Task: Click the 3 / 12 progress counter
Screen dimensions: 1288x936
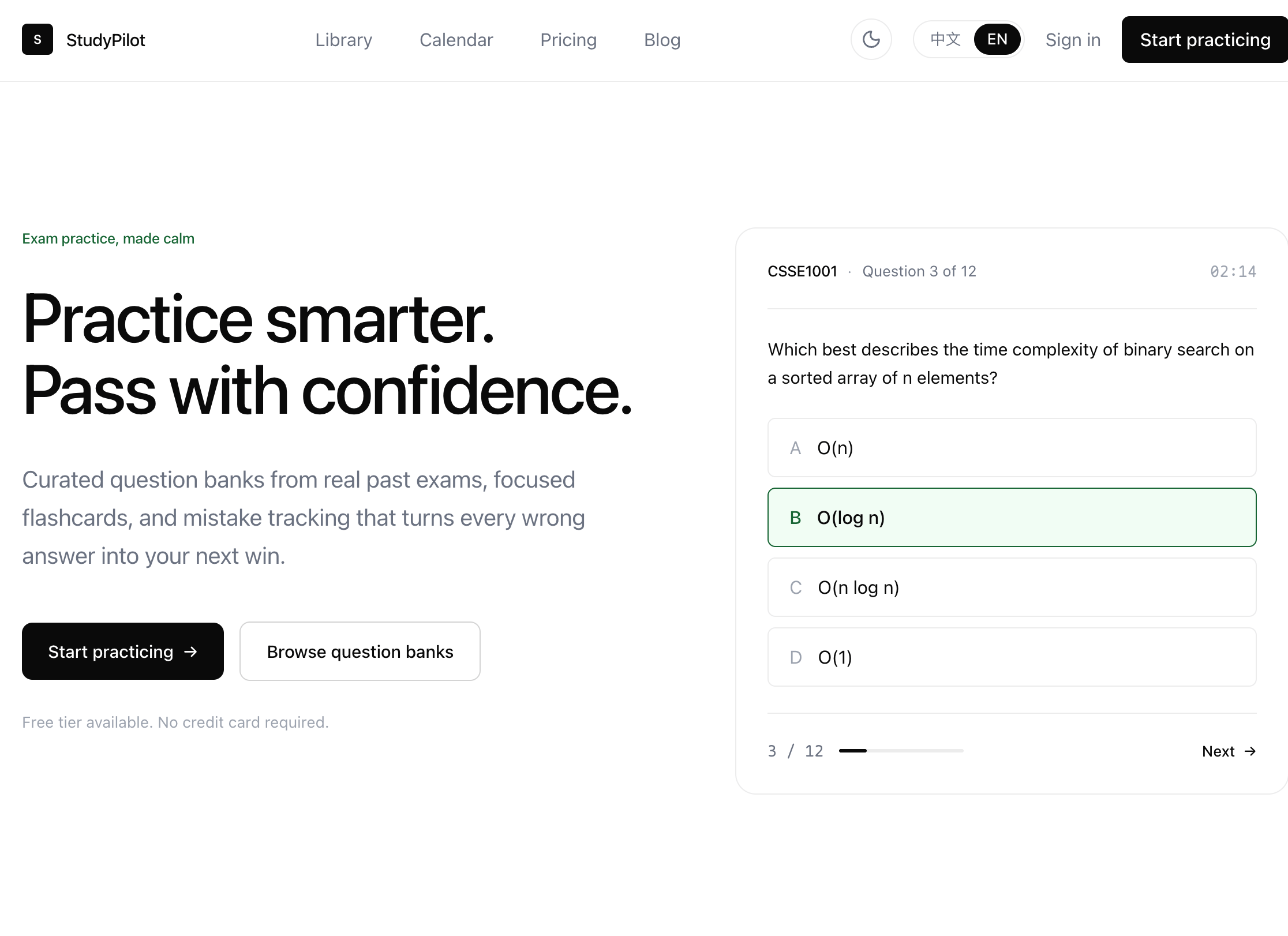Action: click(x=795, y=751)
